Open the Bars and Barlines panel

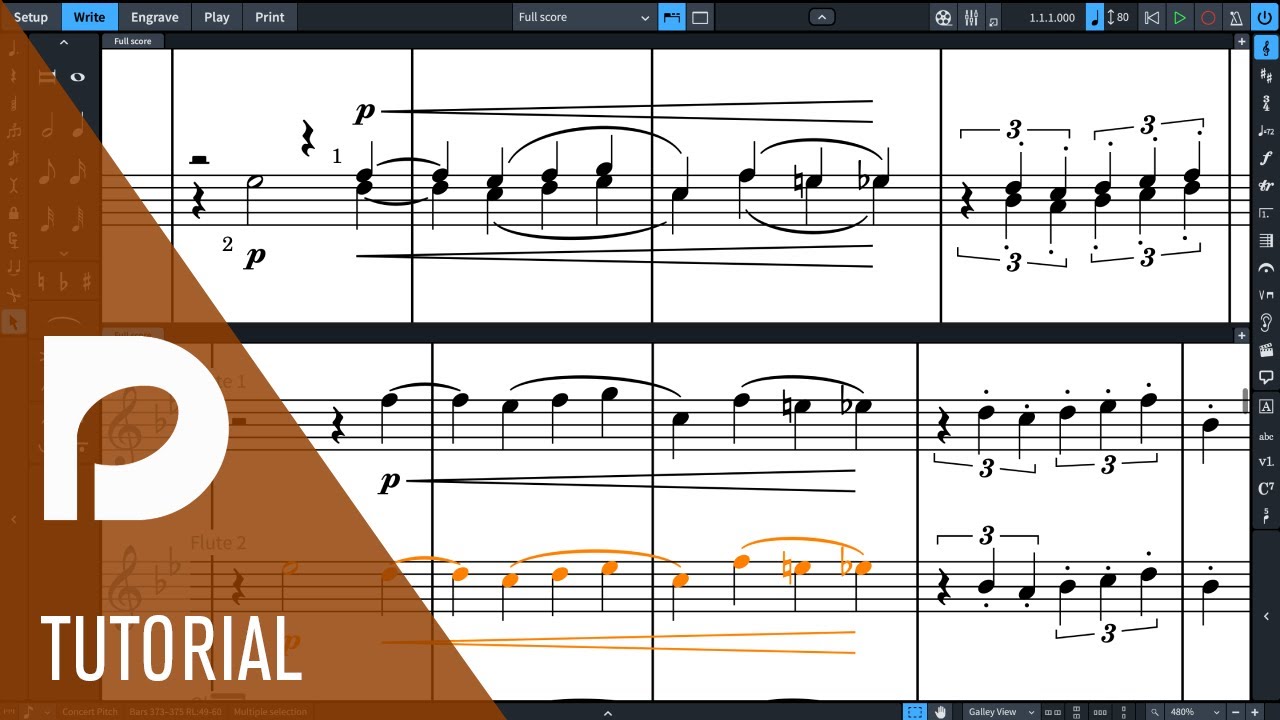(1266, 240)
